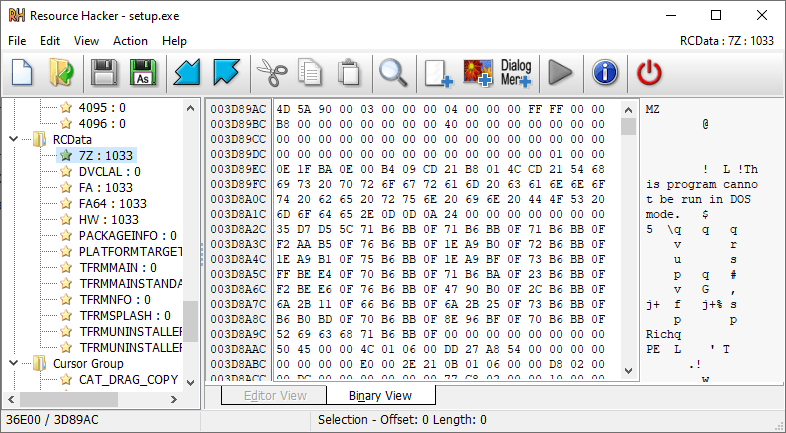Viewport: 786px width, 433px height.
Task: Click the New blank script toolbar icon
Action: (22, 73)
